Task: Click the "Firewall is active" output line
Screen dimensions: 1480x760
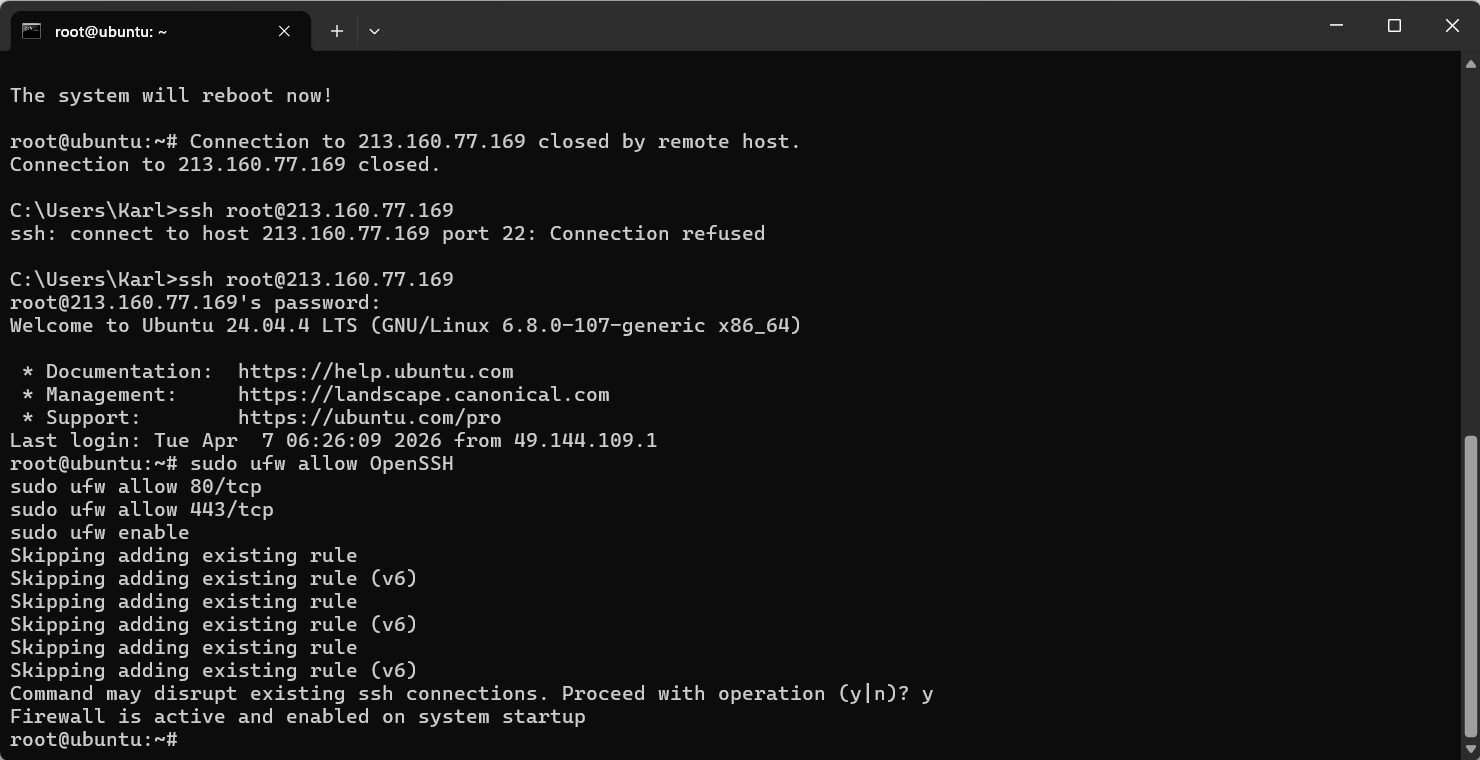Action: pos(297,717)
